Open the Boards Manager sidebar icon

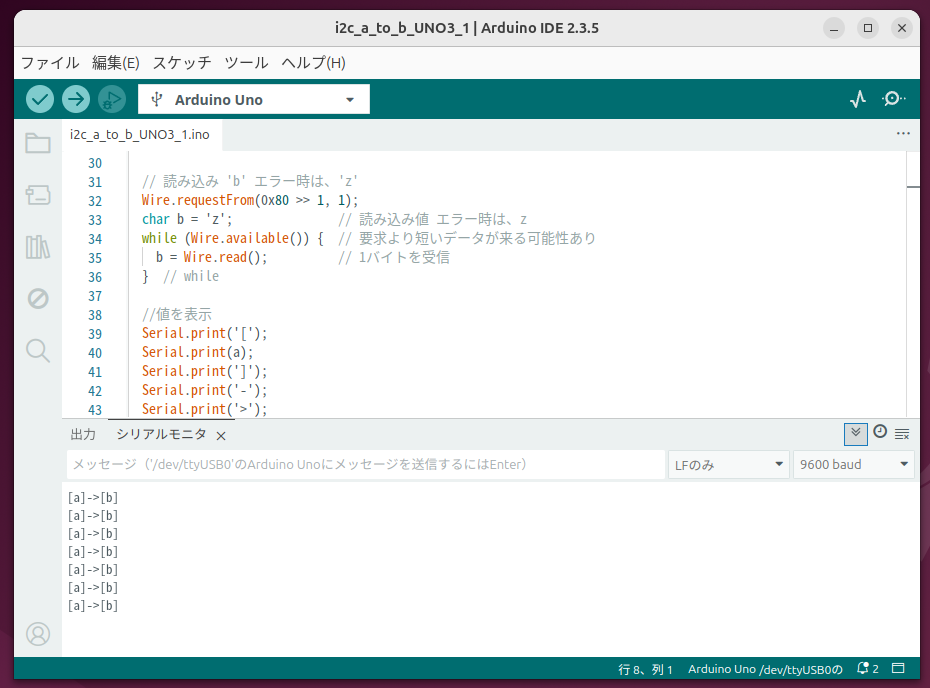coord(38,195)
